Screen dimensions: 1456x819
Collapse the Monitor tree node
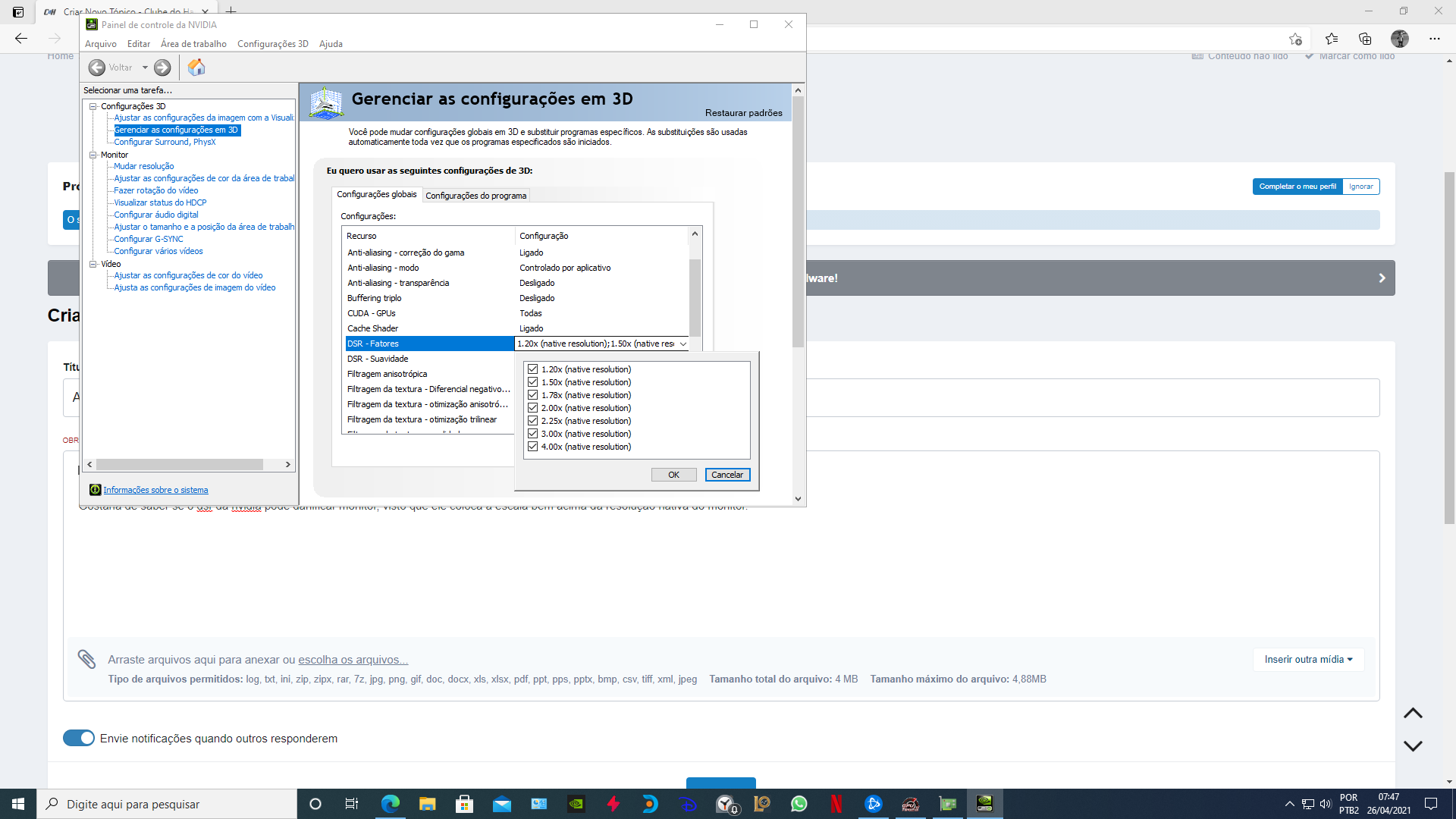93,155
